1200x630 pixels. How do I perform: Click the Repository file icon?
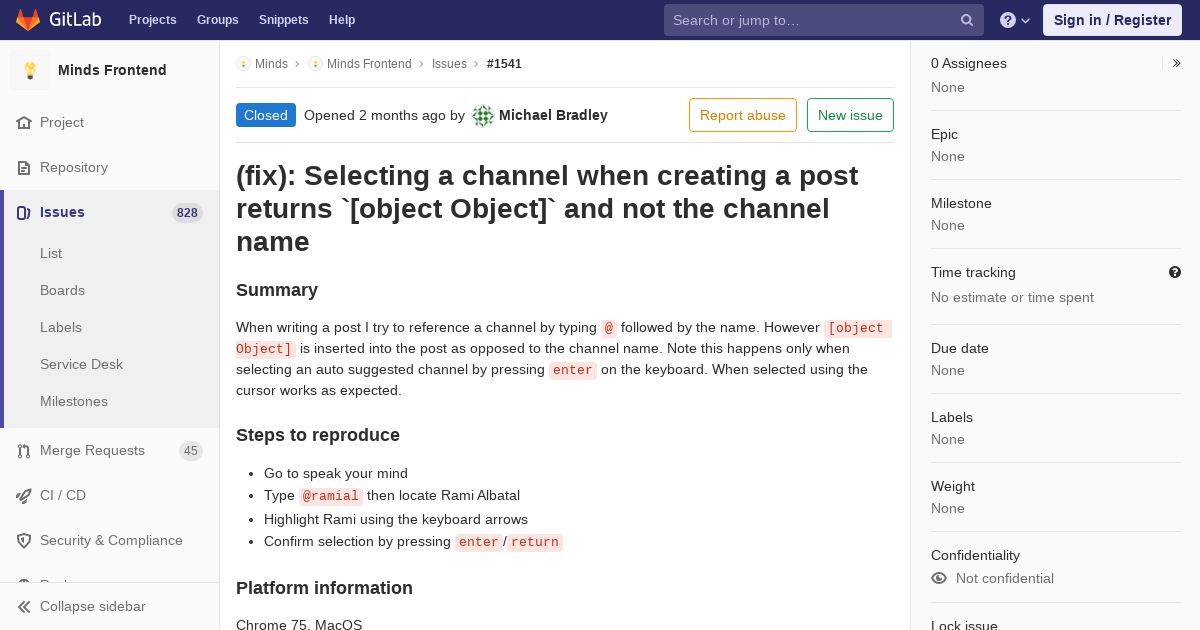pyautogui.click(x=24, y=168)
